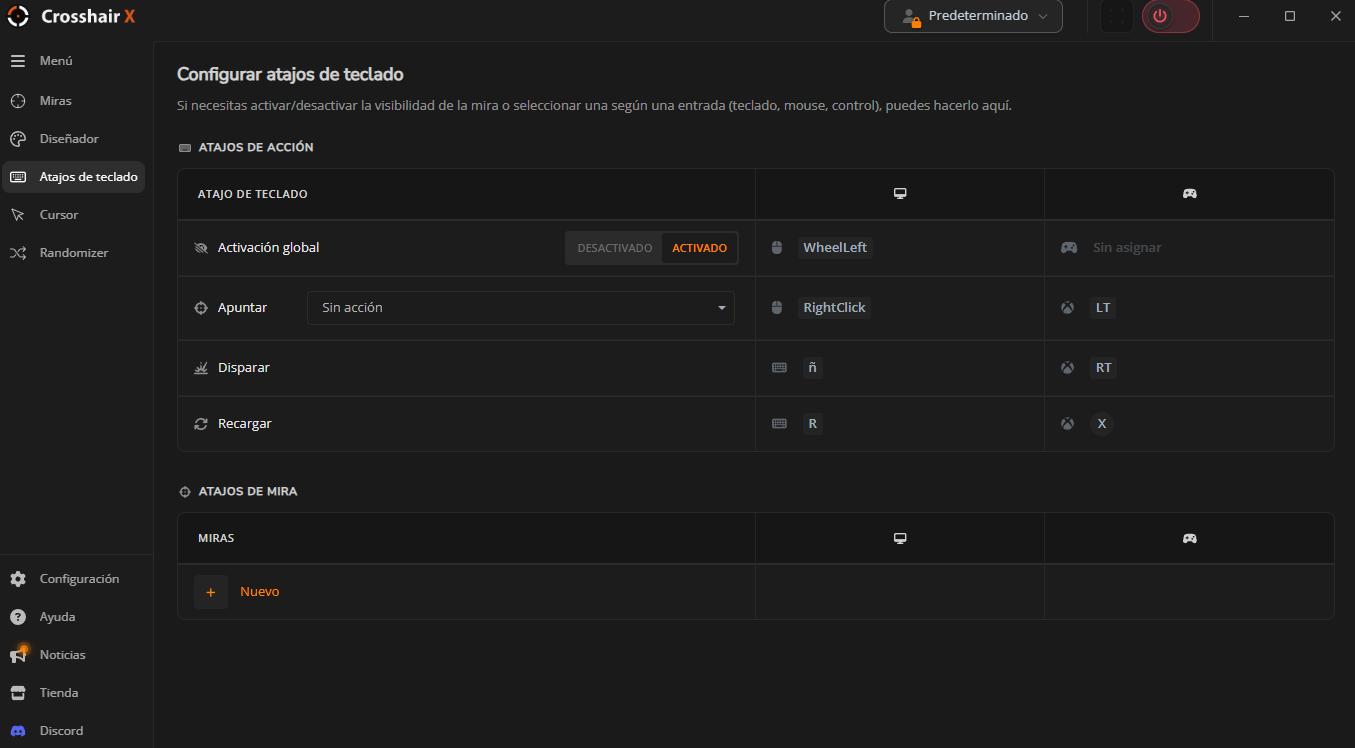Click the Crosshair X logo icon
The image size is (1355, 748).
pyautogui.click(x=18, y=16)
